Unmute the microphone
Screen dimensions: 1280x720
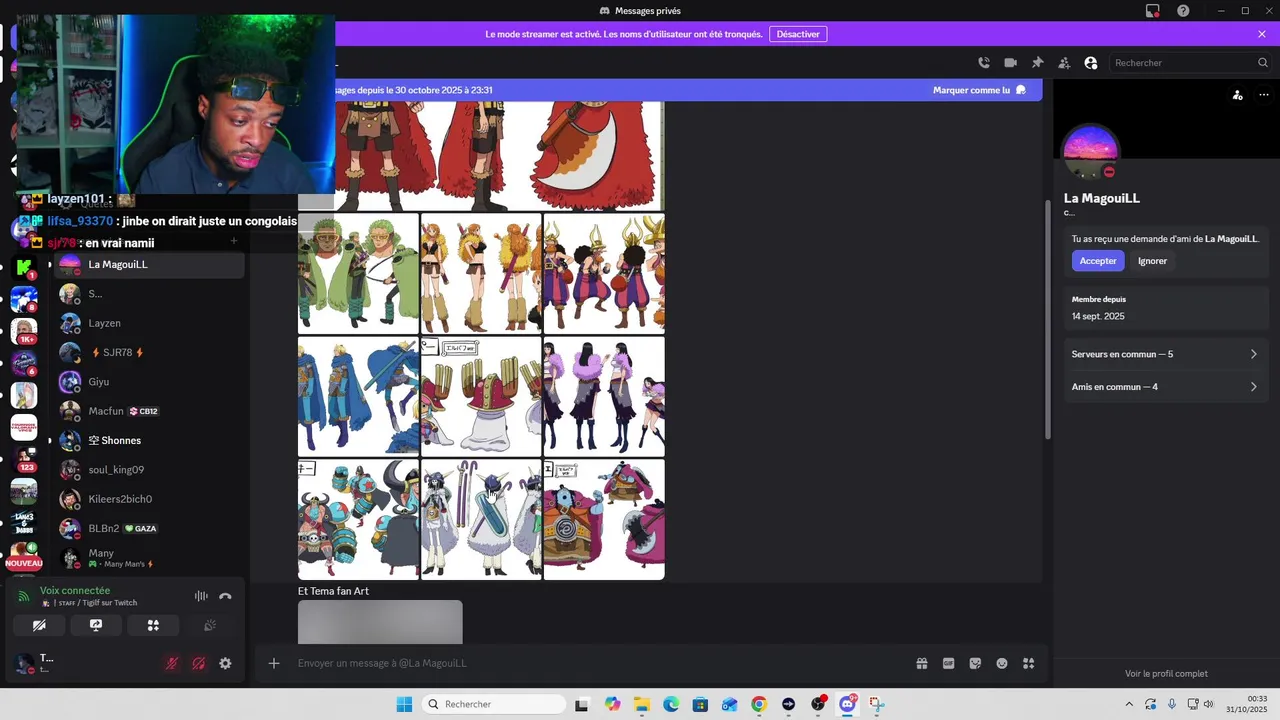(x=172, y=663)
